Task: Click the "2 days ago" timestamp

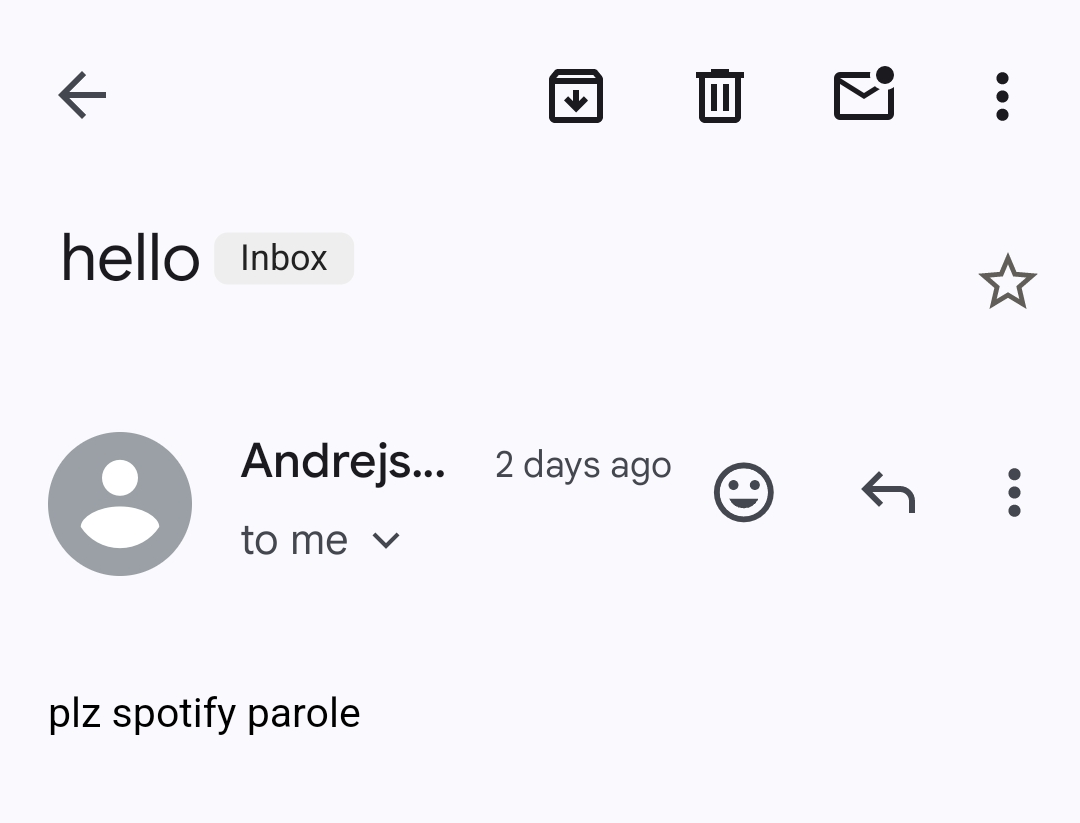Action: tap(583, 466)
